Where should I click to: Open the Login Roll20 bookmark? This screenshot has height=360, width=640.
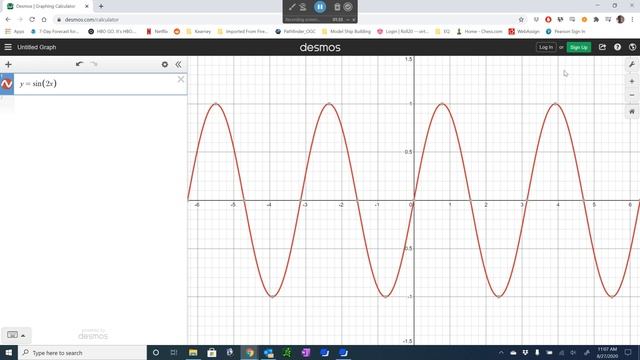[x=403, y=31]
